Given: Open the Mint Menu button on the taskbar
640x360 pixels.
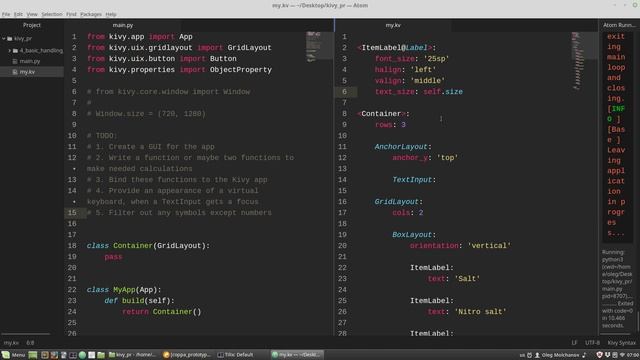Looking at the screenshot, I should [13, 355].
